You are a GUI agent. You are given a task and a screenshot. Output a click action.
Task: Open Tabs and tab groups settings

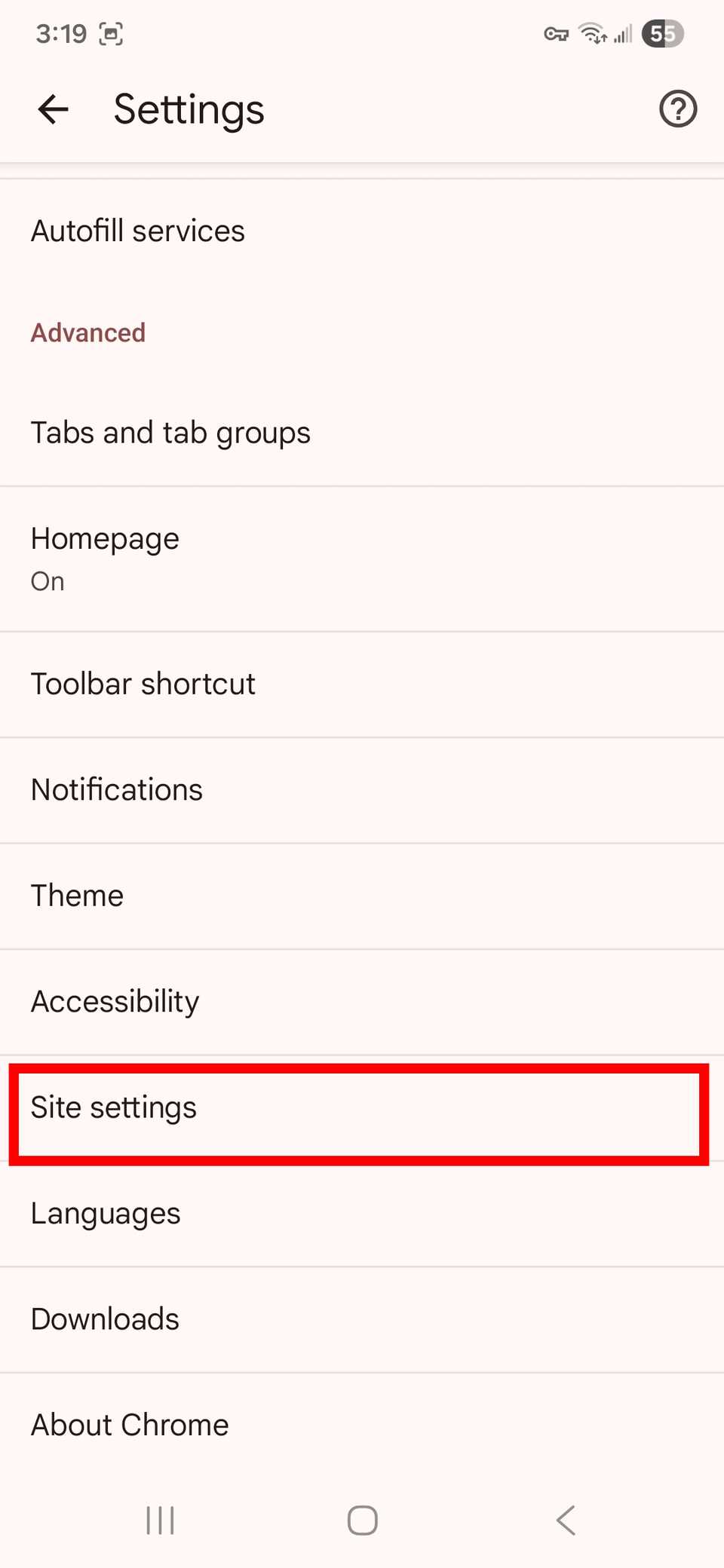pos(170,432)
